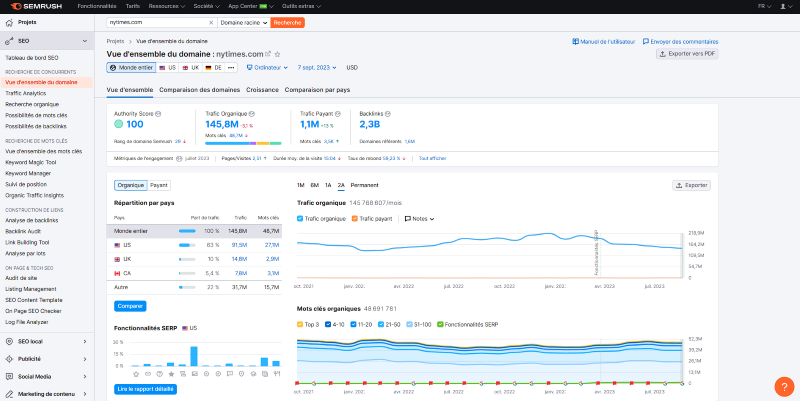
Task: Select the 6M time range
Action: pos(314,185)
